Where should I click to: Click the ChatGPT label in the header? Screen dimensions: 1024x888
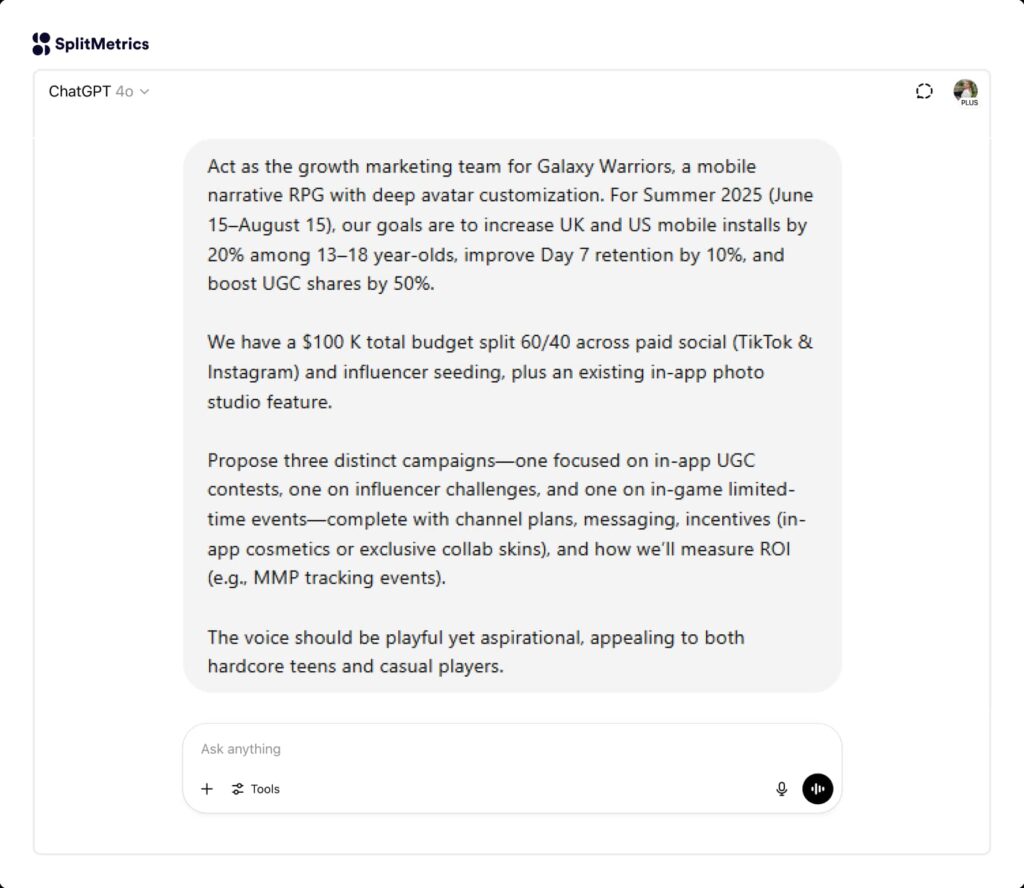pyautogui.click(x=80, y=91)
